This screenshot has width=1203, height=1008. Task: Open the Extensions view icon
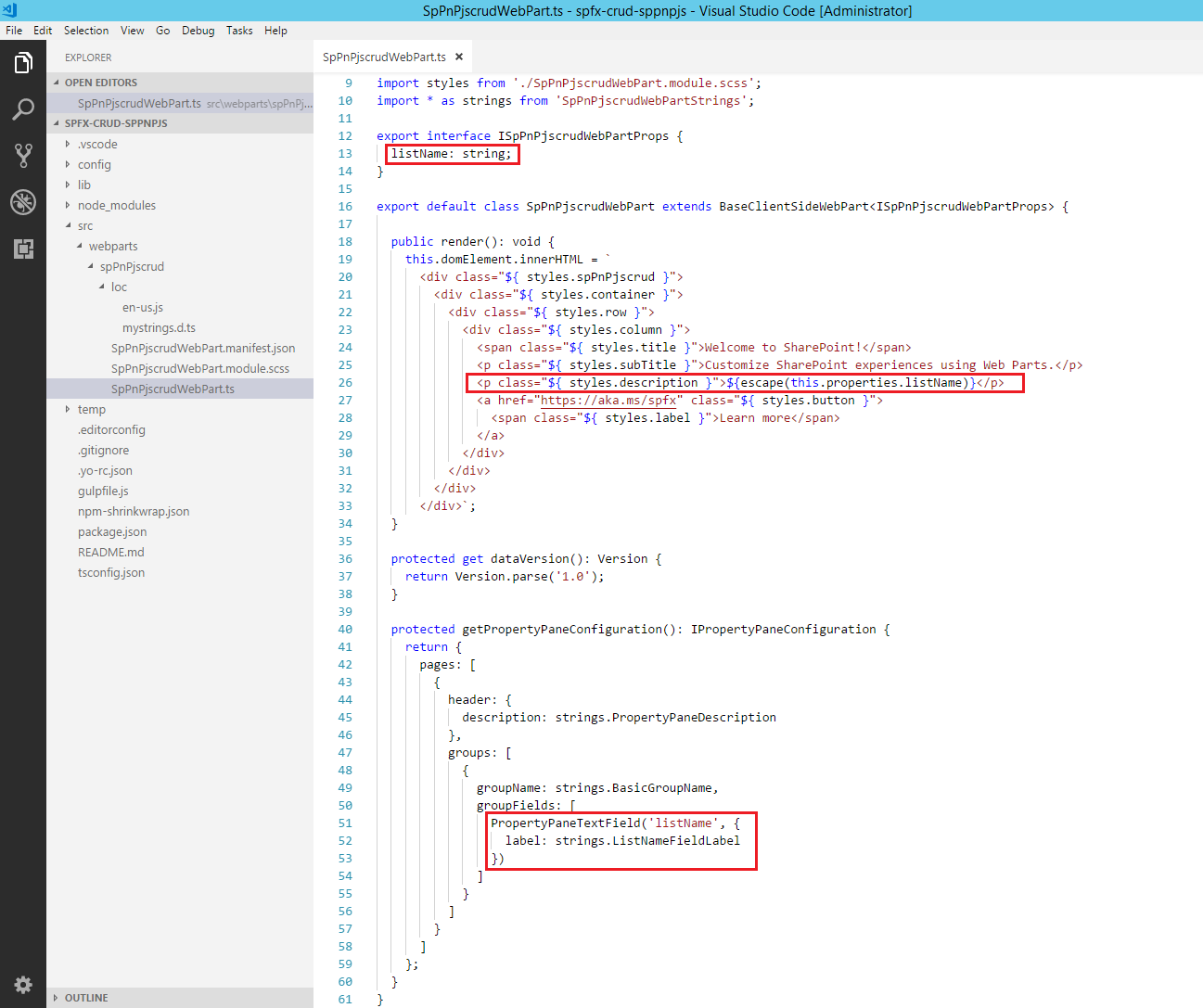pyautogui.click(x=23, y=249)
